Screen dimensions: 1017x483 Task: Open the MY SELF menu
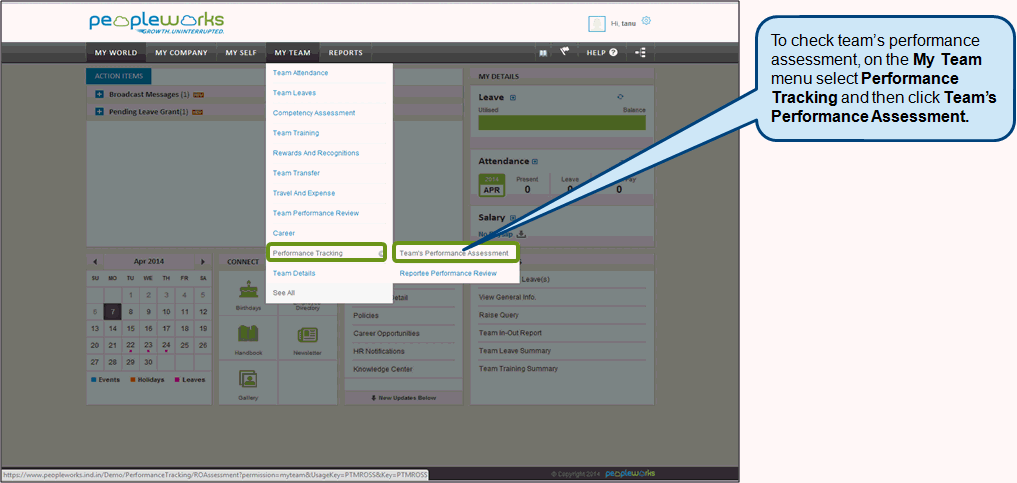pos(241,53)
